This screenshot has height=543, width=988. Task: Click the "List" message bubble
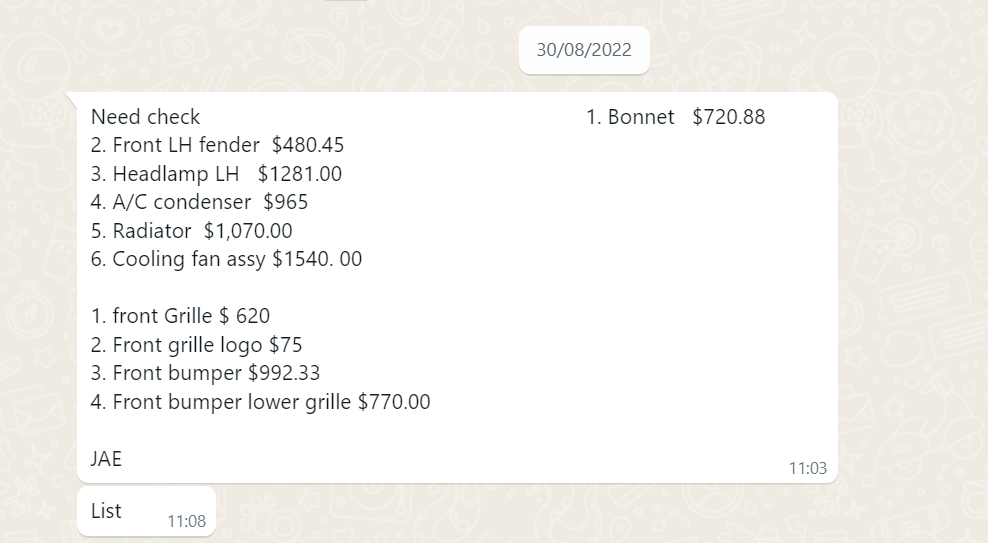[x=106, y=511]
